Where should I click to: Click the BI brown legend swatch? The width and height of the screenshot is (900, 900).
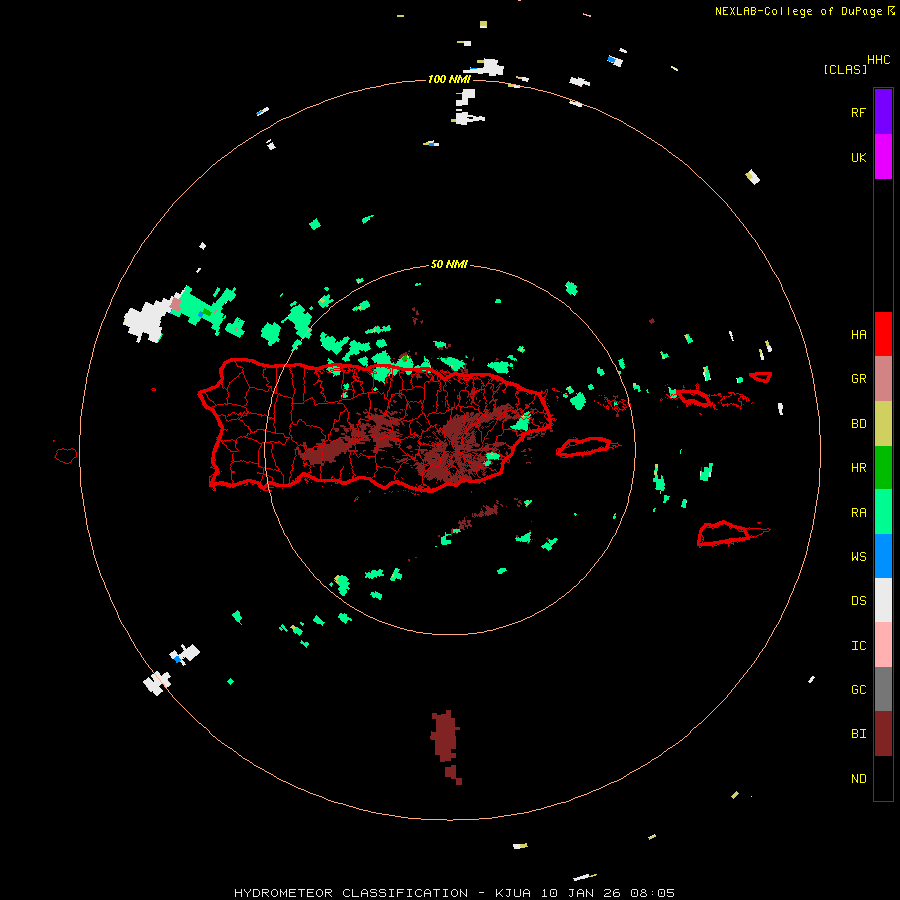click(883, 734)
